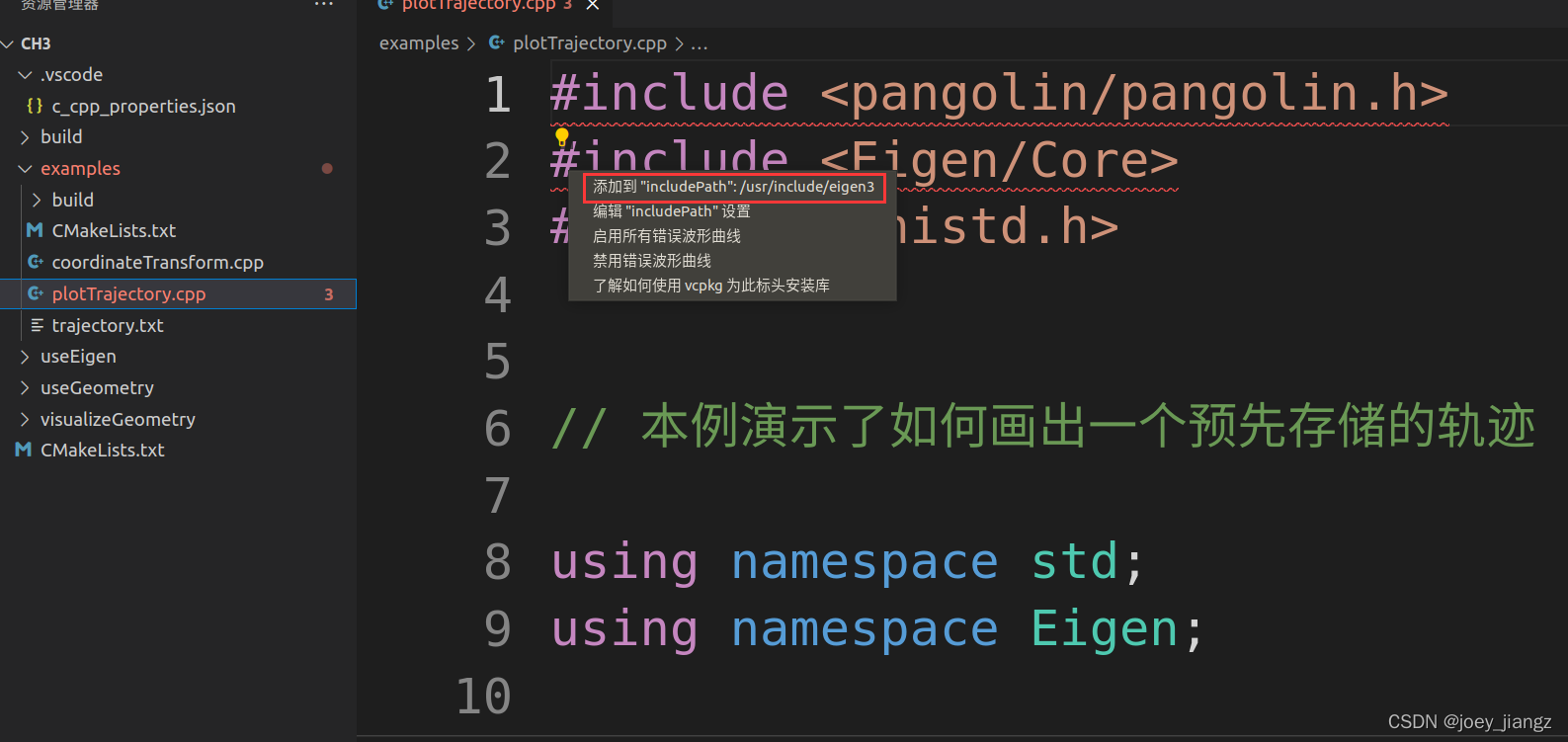Open CMakeLists.txt under examples
The image size is (1568, 742).
click(114, 230)
